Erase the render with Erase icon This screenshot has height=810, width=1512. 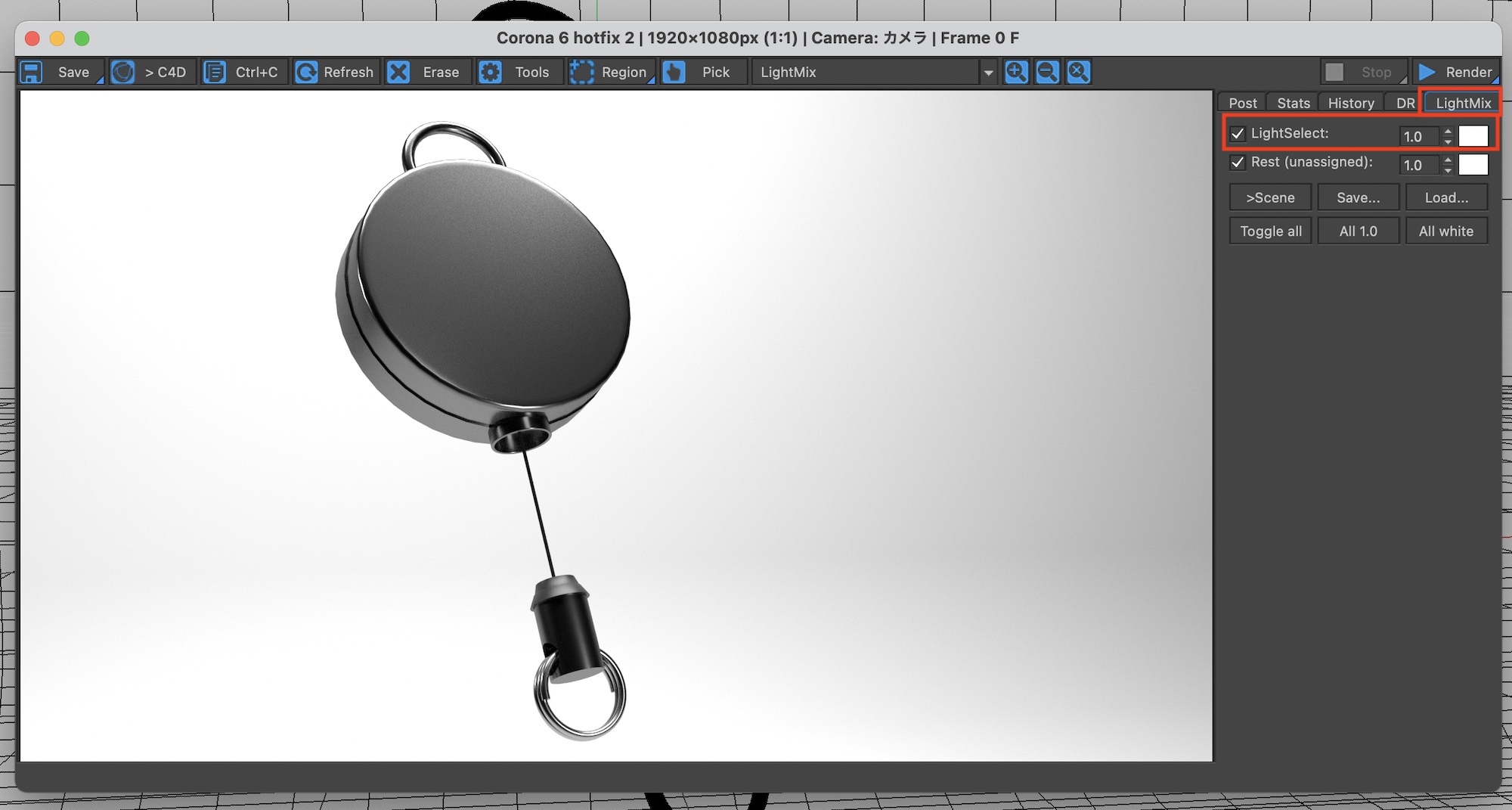[x=398, y=73]
